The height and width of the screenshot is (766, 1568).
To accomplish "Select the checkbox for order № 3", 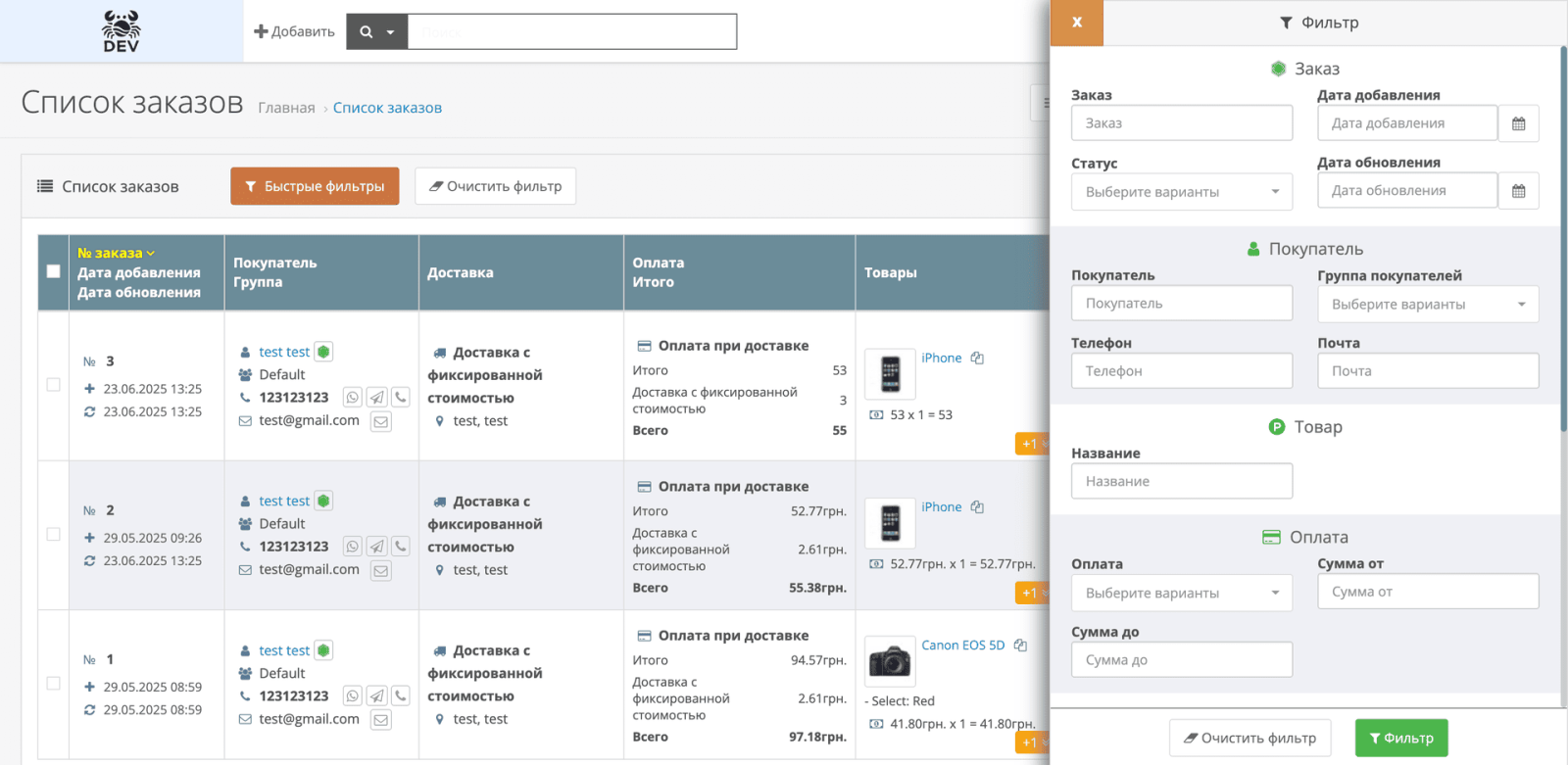I will pyautogui.click(x=54, y=385).
